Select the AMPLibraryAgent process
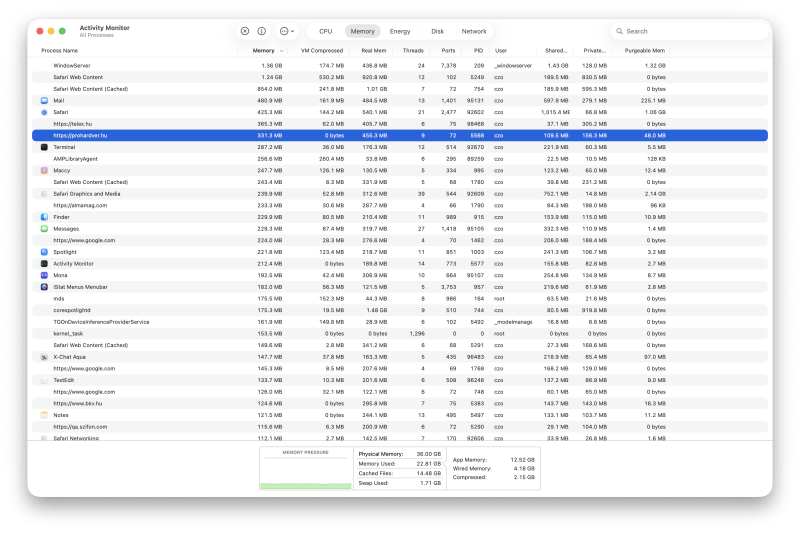 [x=400, y=159]
